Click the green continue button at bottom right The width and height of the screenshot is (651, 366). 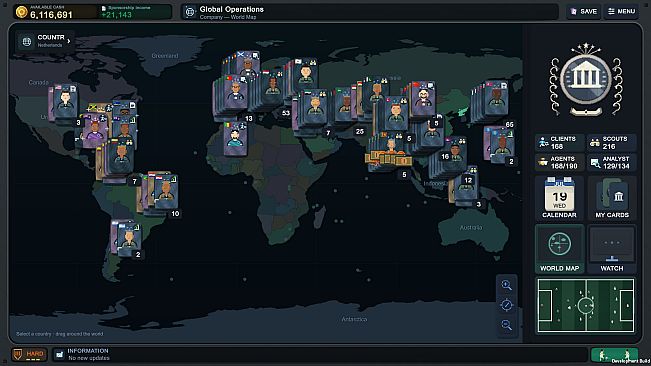point(614,355)
